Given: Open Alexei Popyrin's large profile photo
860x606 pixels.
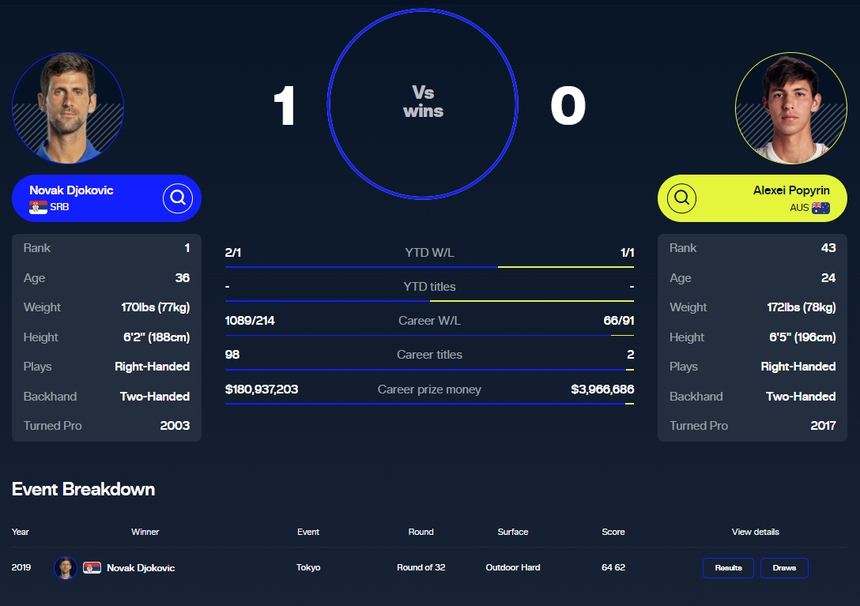Looking at the screenshot, I should click(790, 108).
